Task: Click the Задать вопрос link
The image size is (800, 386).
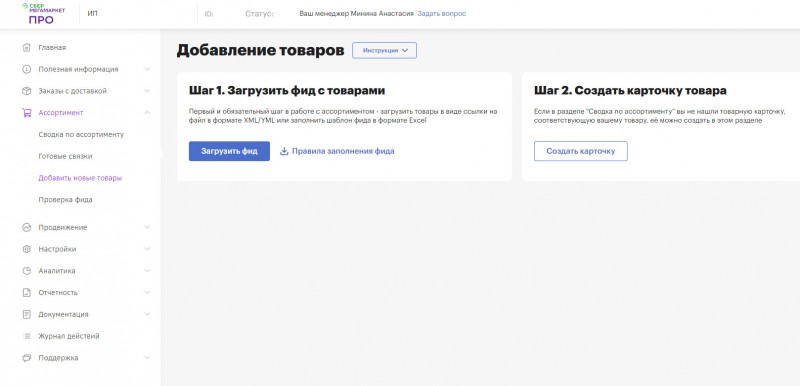Action: tap(442, 14)
